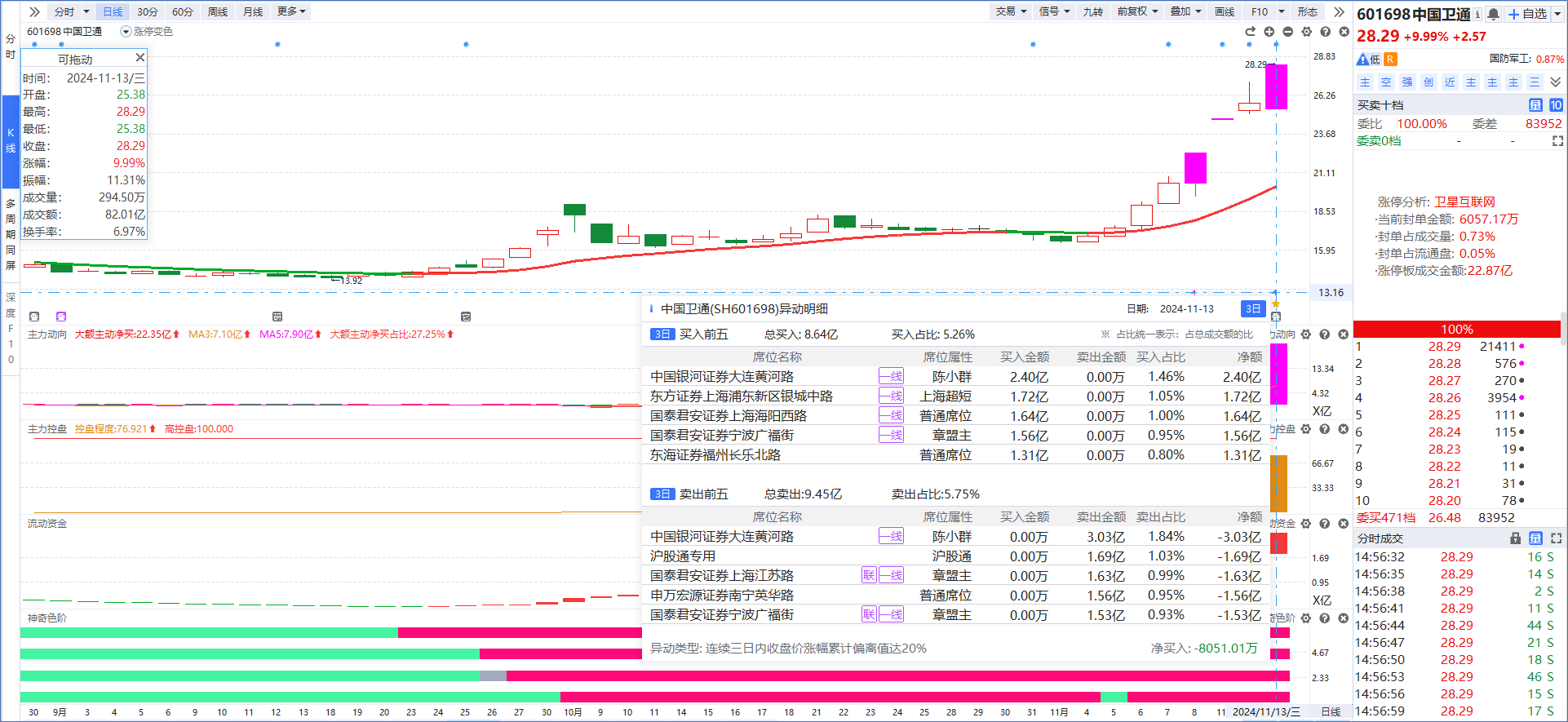Close the draggable 可拖动 data tooltip
The width and height of the screenshot is (1568, 722).
140,57
